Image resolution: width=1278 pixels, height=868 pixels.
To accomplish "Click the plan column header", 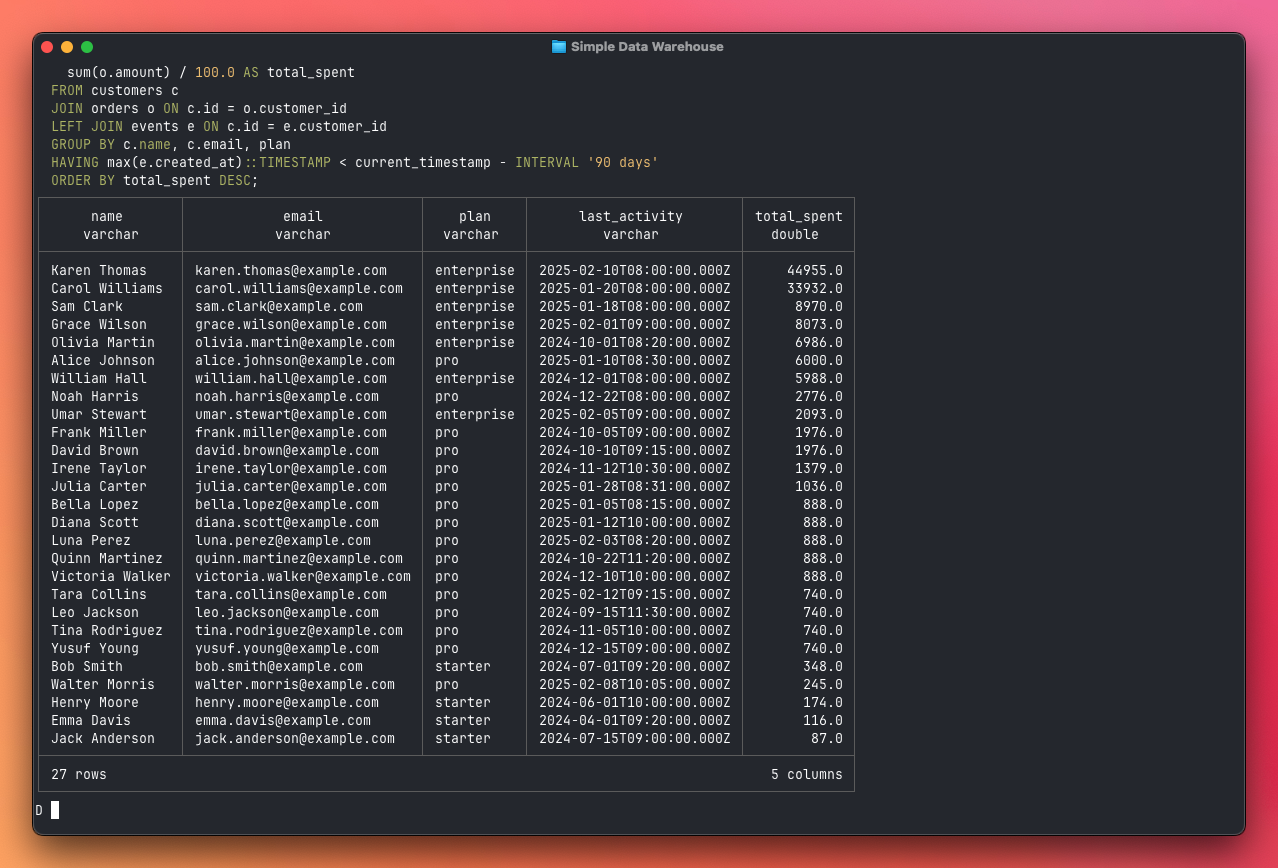I will tap(475, 224).
